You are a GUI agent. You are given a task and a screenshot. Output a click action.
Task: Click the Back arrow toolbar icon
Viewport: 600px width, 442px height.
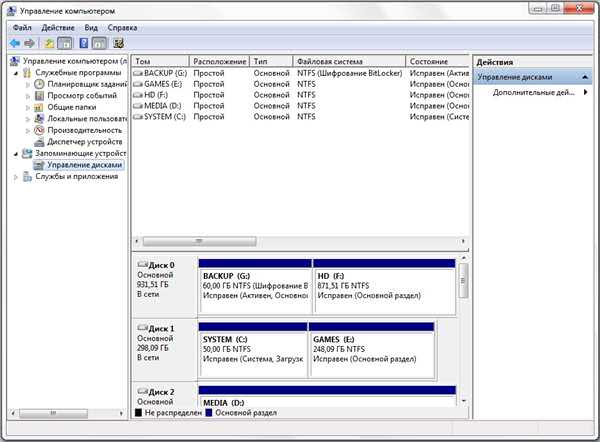(x=15, y=43)
